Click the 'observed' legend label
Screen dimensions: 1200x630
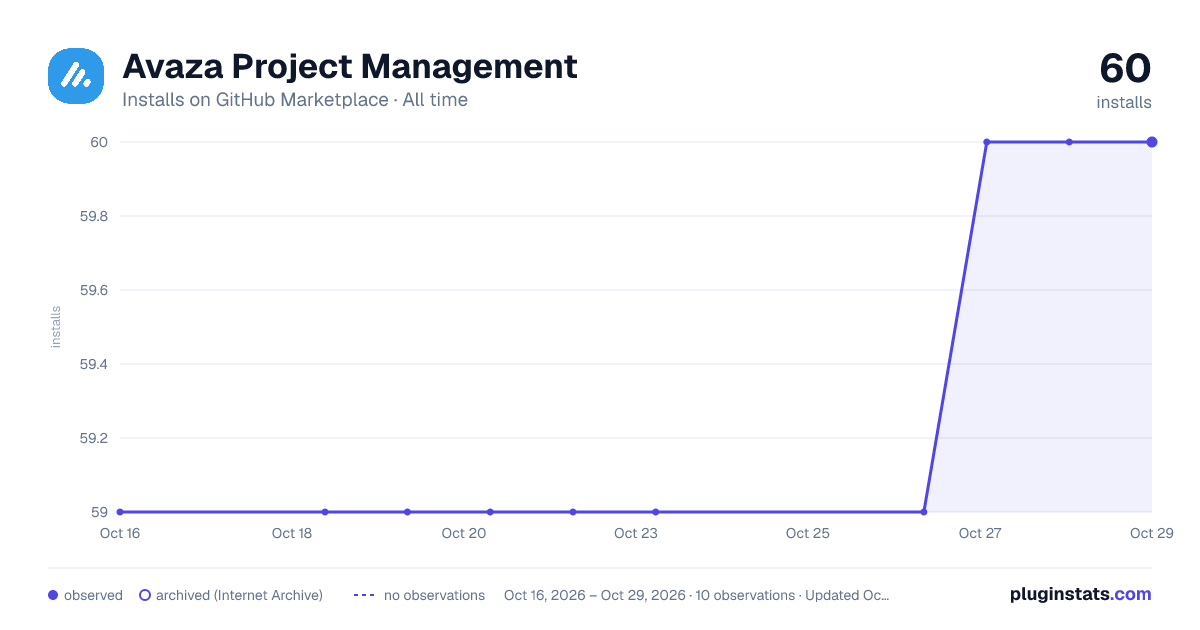[x=93, y=595]
